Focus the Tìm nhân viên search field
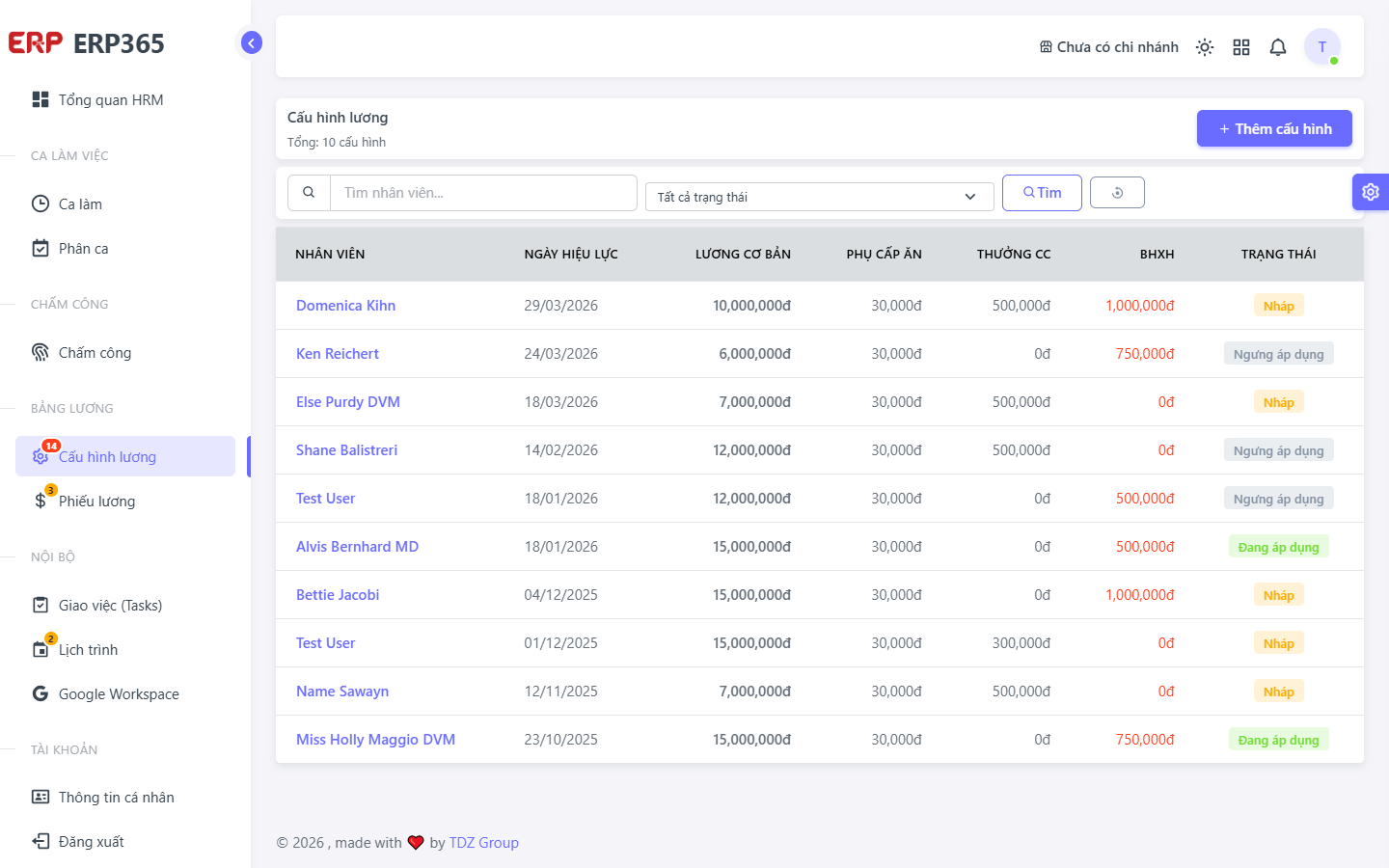Viewport: 1389px width, 868px height. pos(483,193)
